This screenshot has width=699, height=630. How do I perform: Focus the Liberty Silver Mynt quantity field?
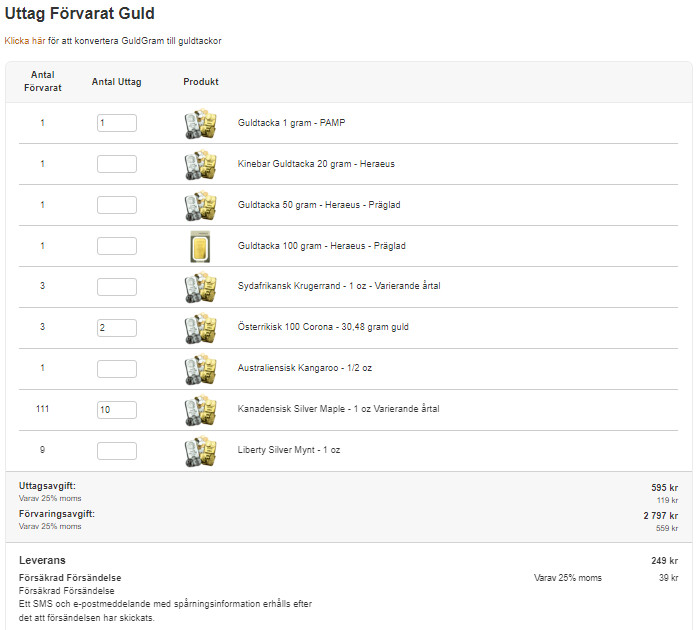point(117,451)
